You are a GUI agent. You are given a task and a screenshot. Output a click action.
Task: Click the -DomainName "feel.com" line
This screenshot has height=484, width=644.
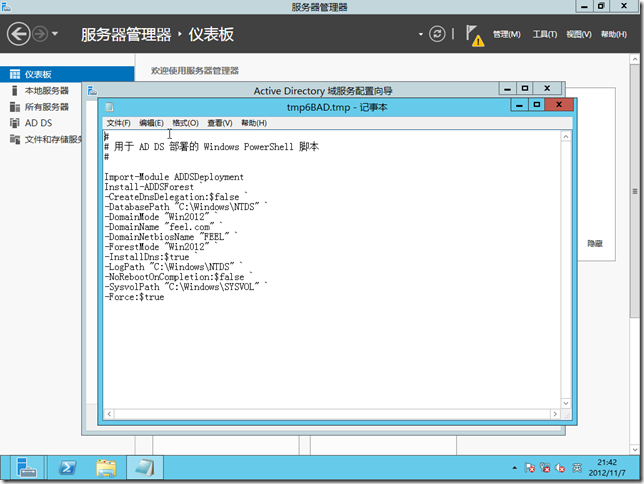pyautogui.click(x=163, y=227)
